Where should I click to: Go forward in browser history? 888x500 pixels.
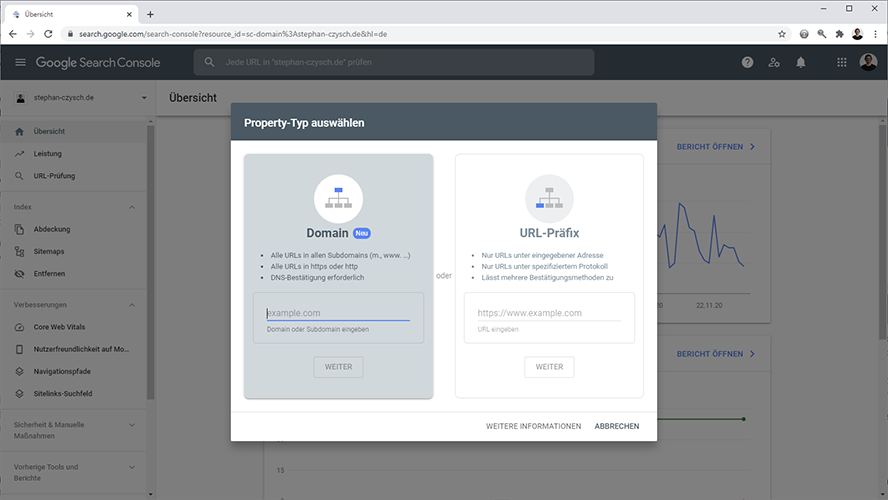pos(31,34)
